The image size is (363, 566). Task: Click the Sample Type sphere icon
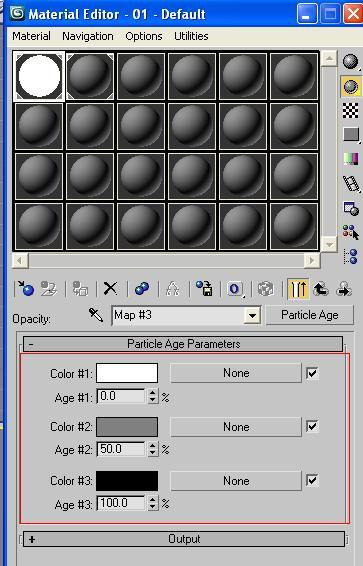click(x=351, y=61)
